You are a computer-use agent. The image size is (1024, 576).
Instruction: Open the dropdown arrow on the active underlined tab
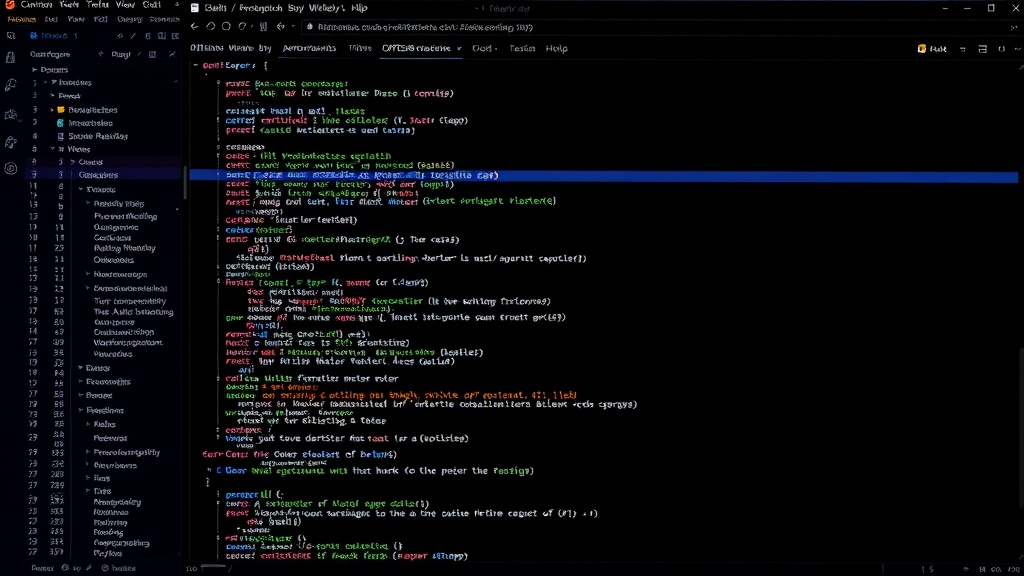click(459, 48)
